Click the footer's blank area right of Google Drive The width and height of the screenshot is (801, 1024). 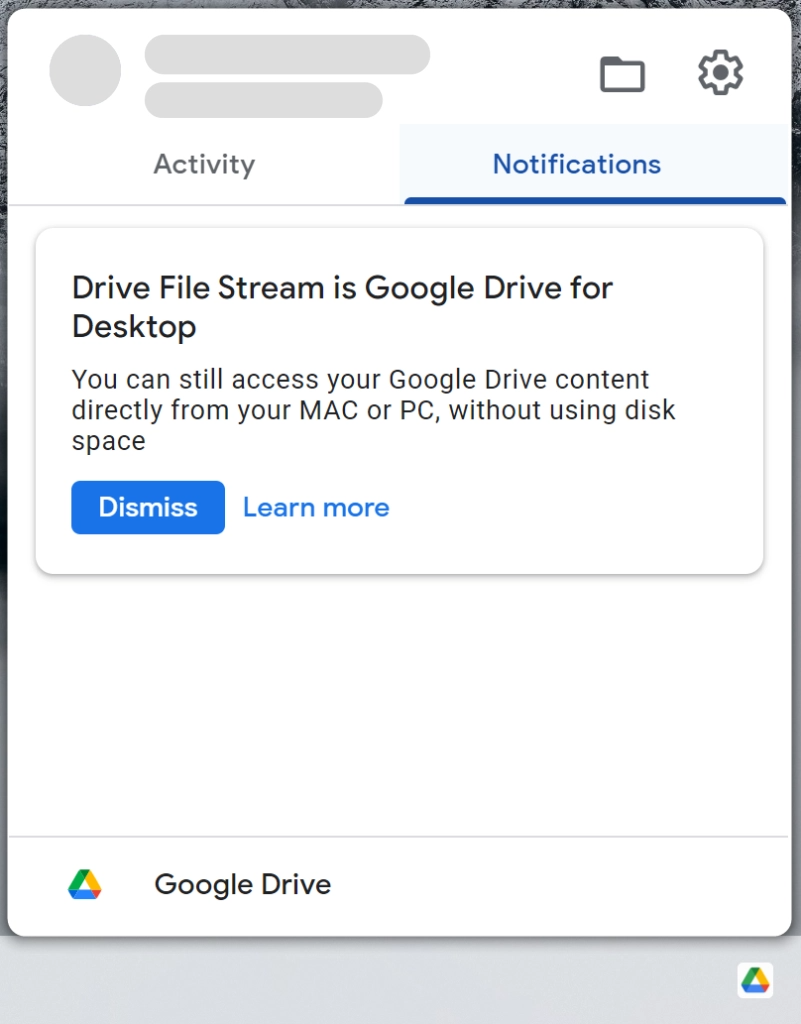pyautogui.click(x=560, y=884)
